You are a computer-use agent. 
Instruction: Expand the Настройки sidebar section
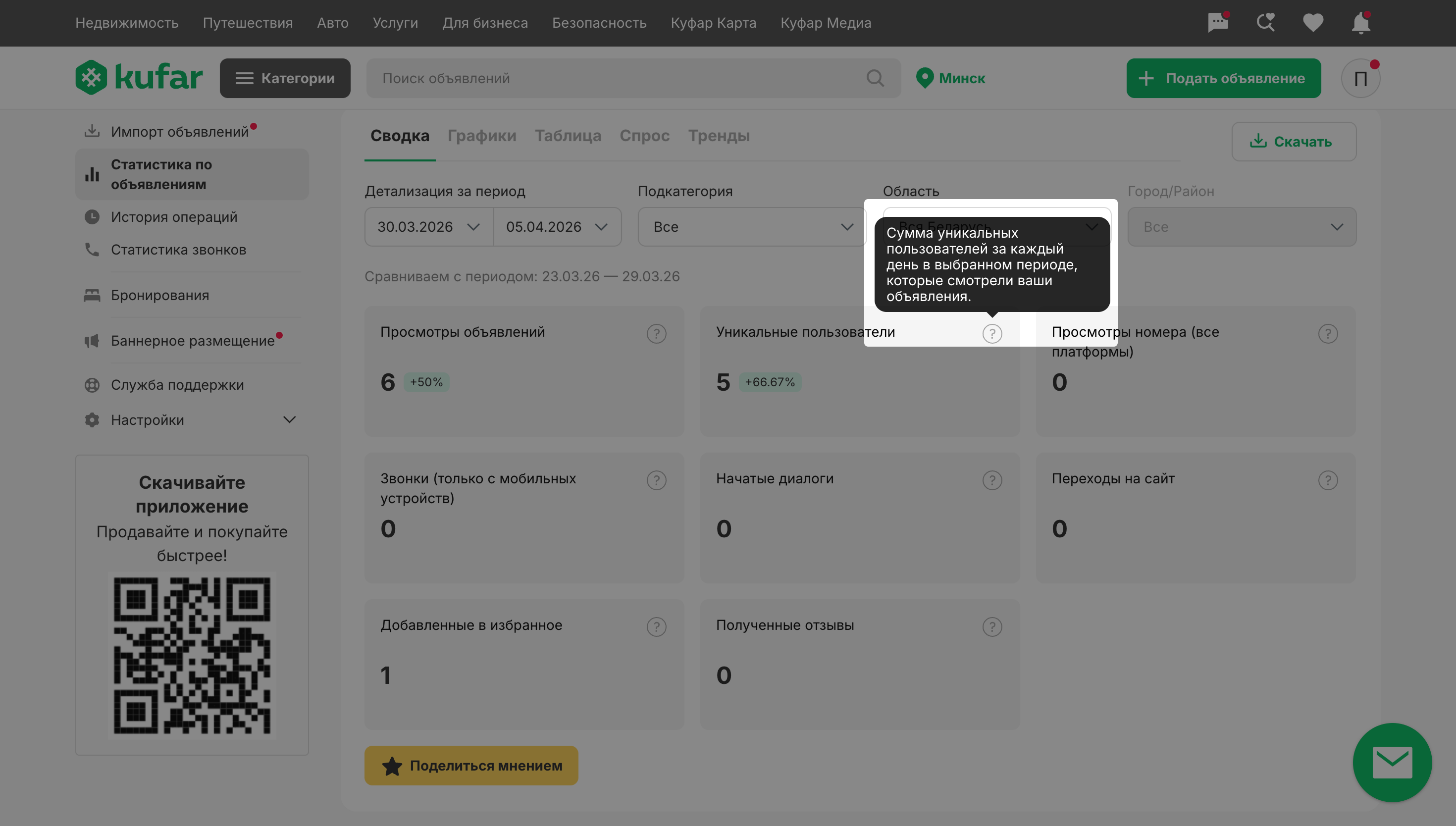192,420
